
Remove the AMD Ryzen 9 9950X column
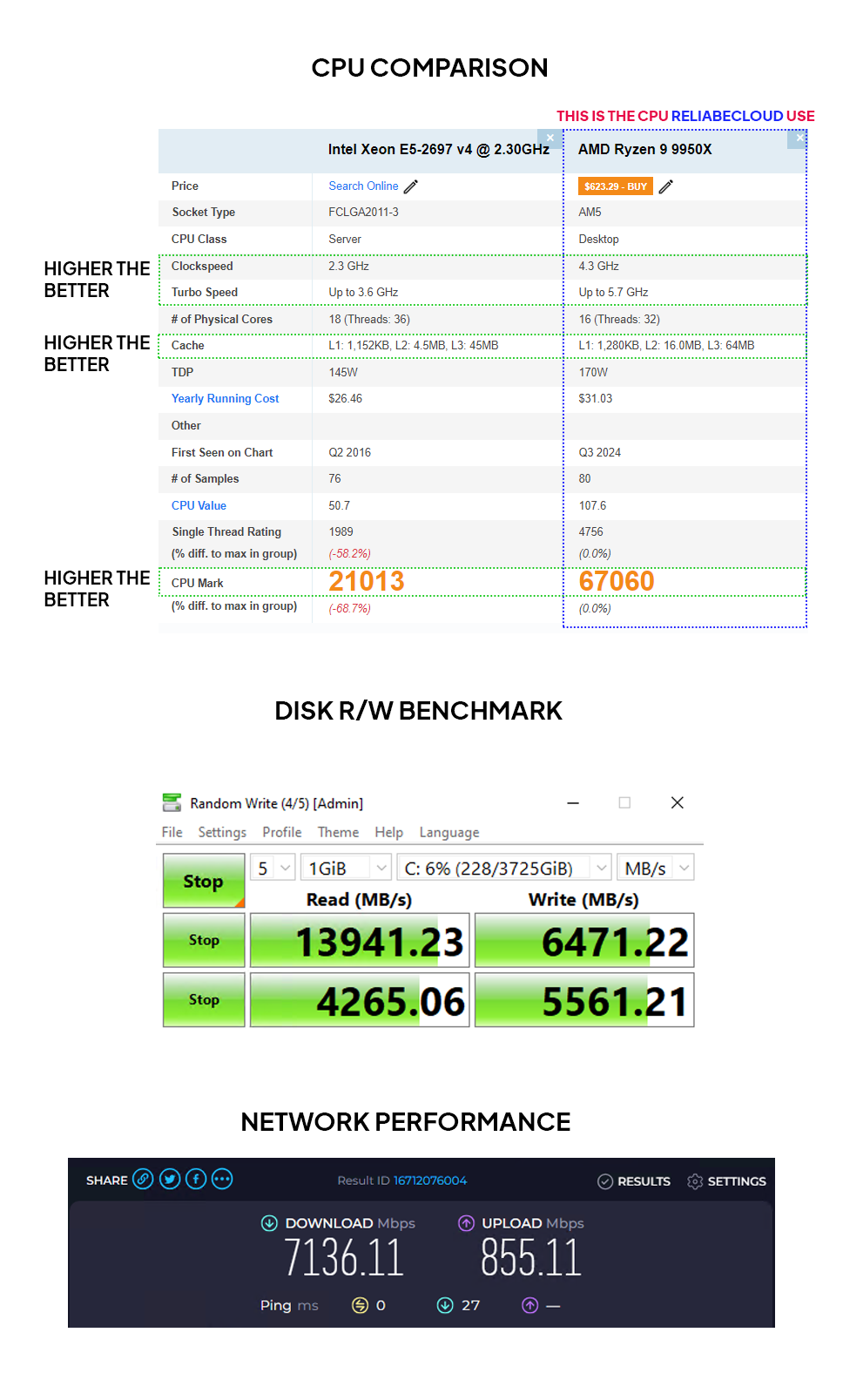[799, 138]
